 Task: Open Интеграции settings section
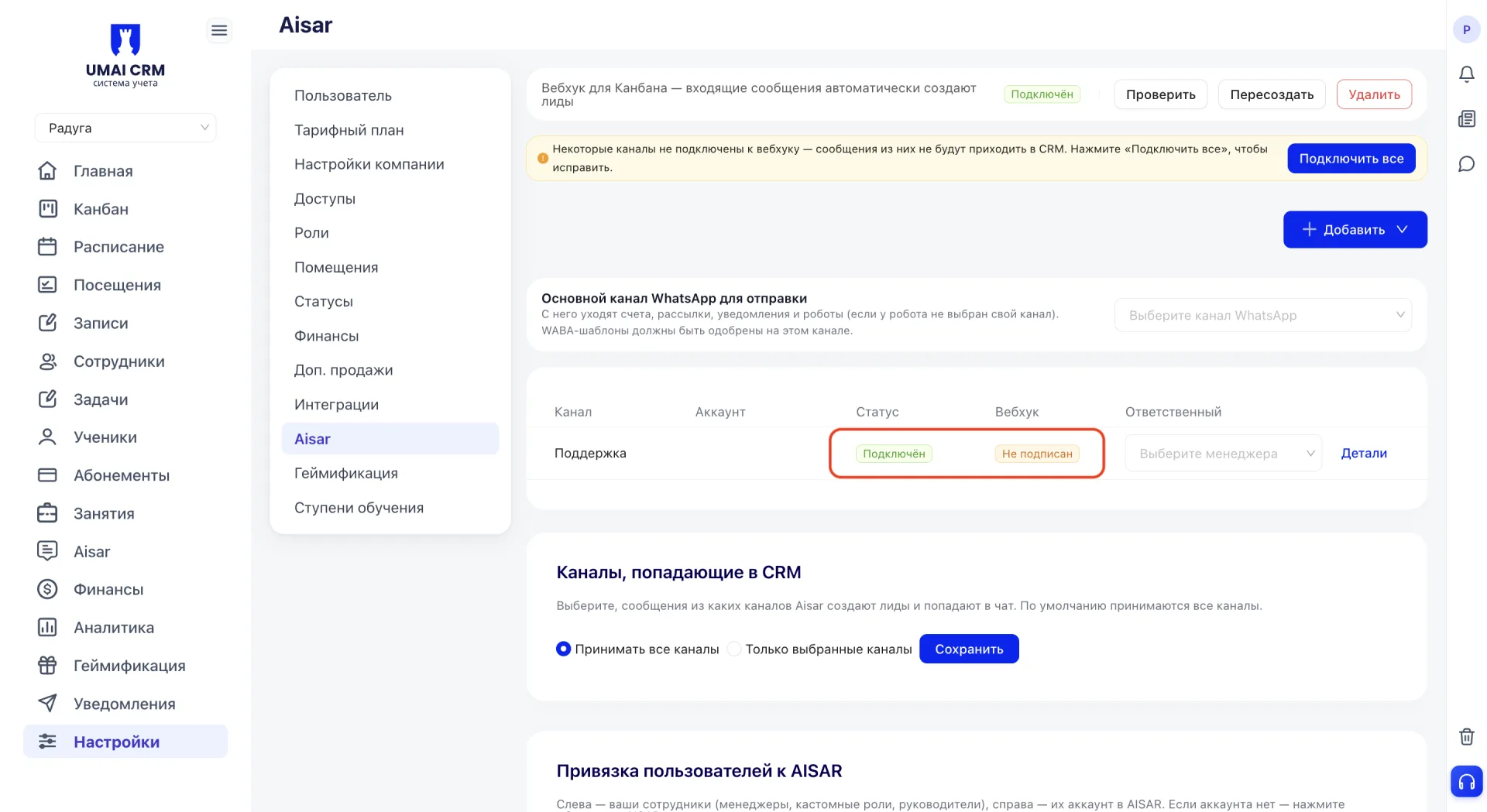(x=336, y=404)
